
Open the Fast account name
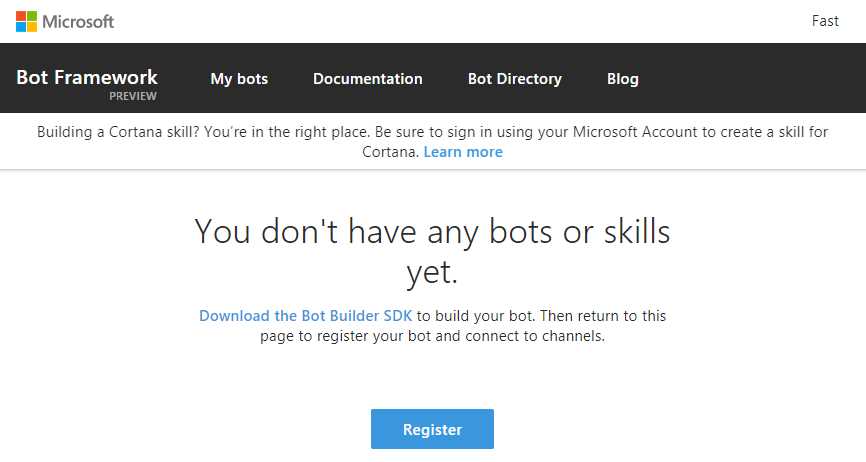[x=825, y=21]
